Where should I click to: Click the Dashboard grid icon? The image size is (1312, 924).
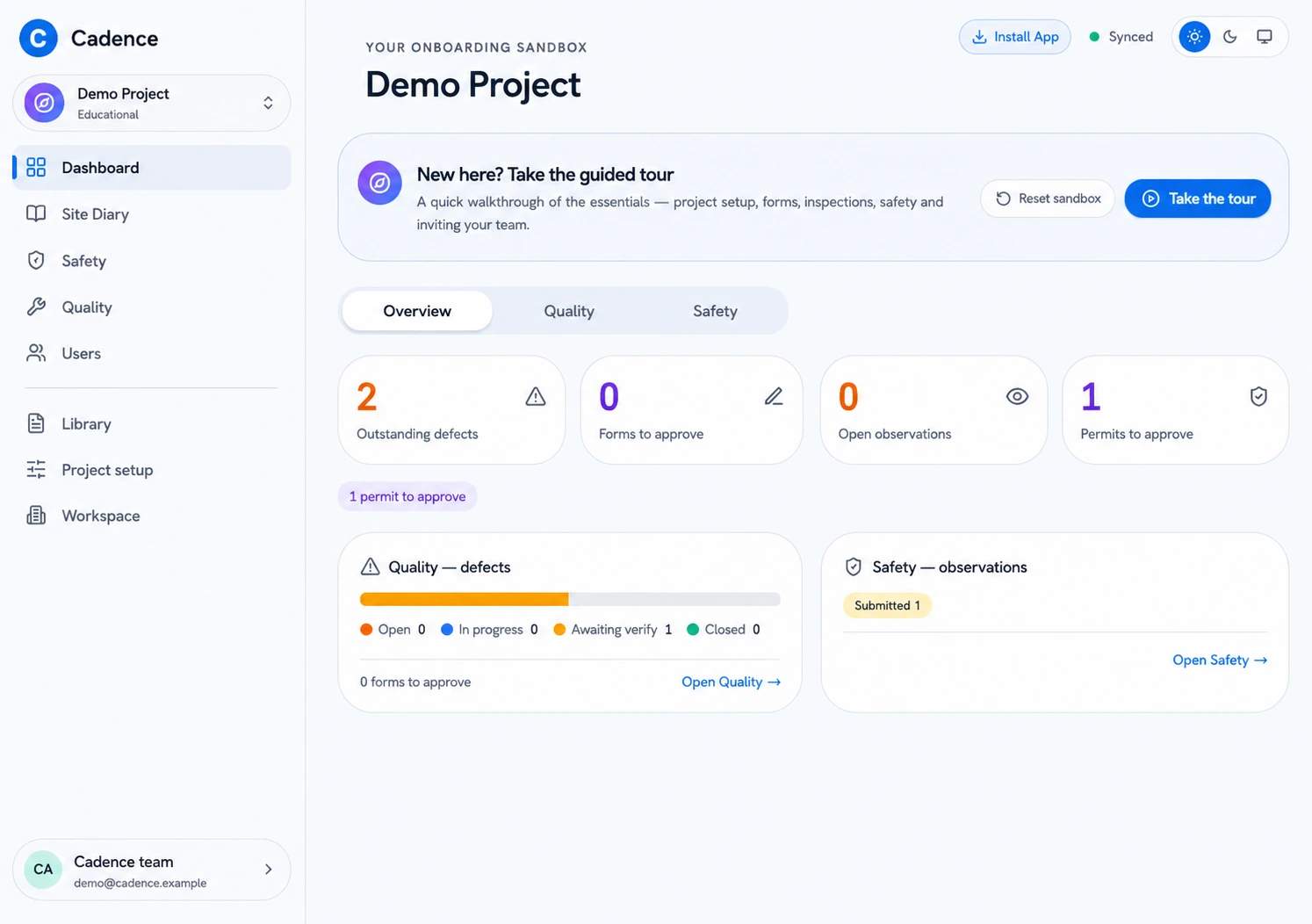[x=36, y=167]
